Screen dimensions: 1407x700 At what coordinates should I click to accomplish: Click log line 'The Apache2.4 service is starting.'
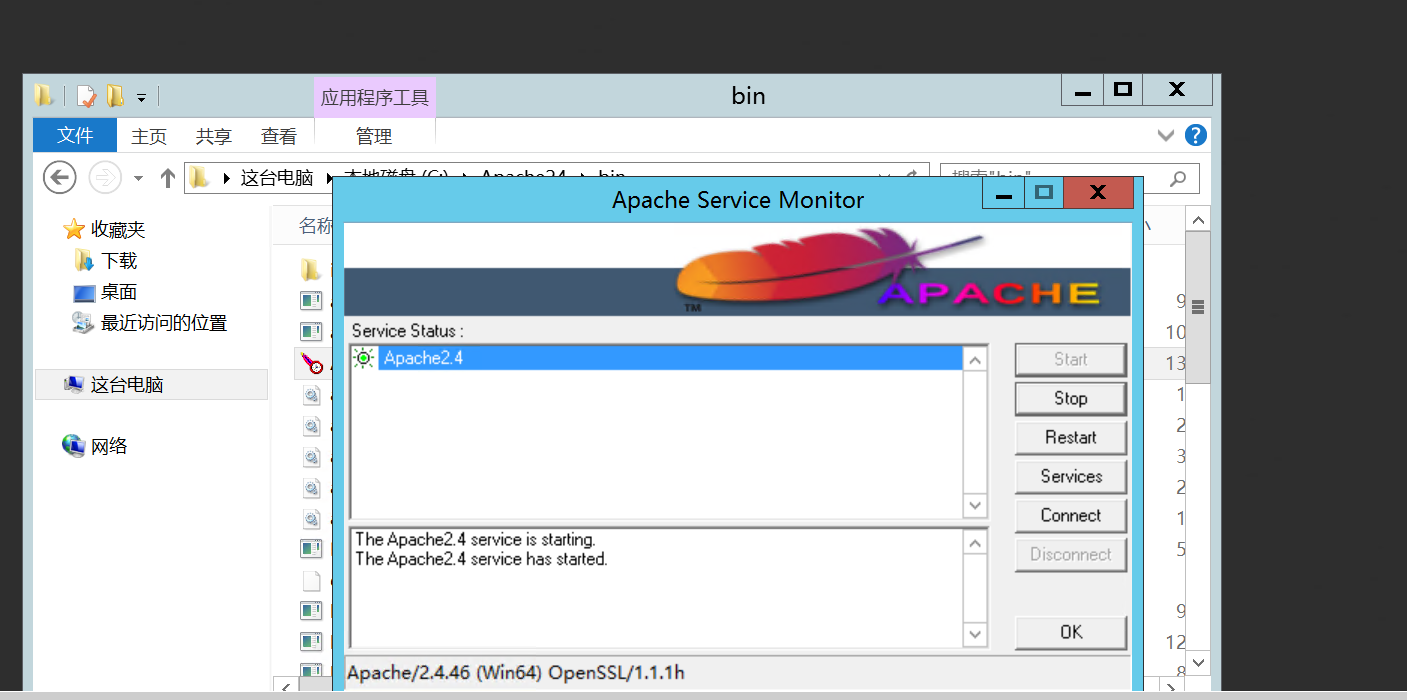pos(475,540)
